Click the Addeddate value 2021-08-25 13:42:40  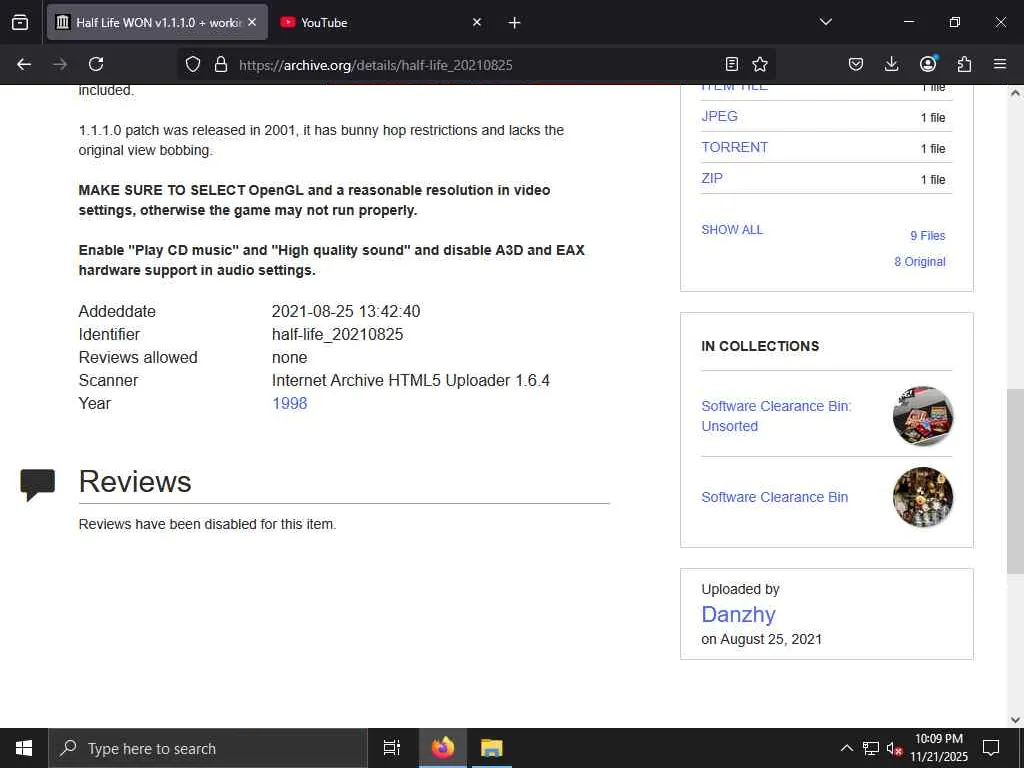coord(346,312)
